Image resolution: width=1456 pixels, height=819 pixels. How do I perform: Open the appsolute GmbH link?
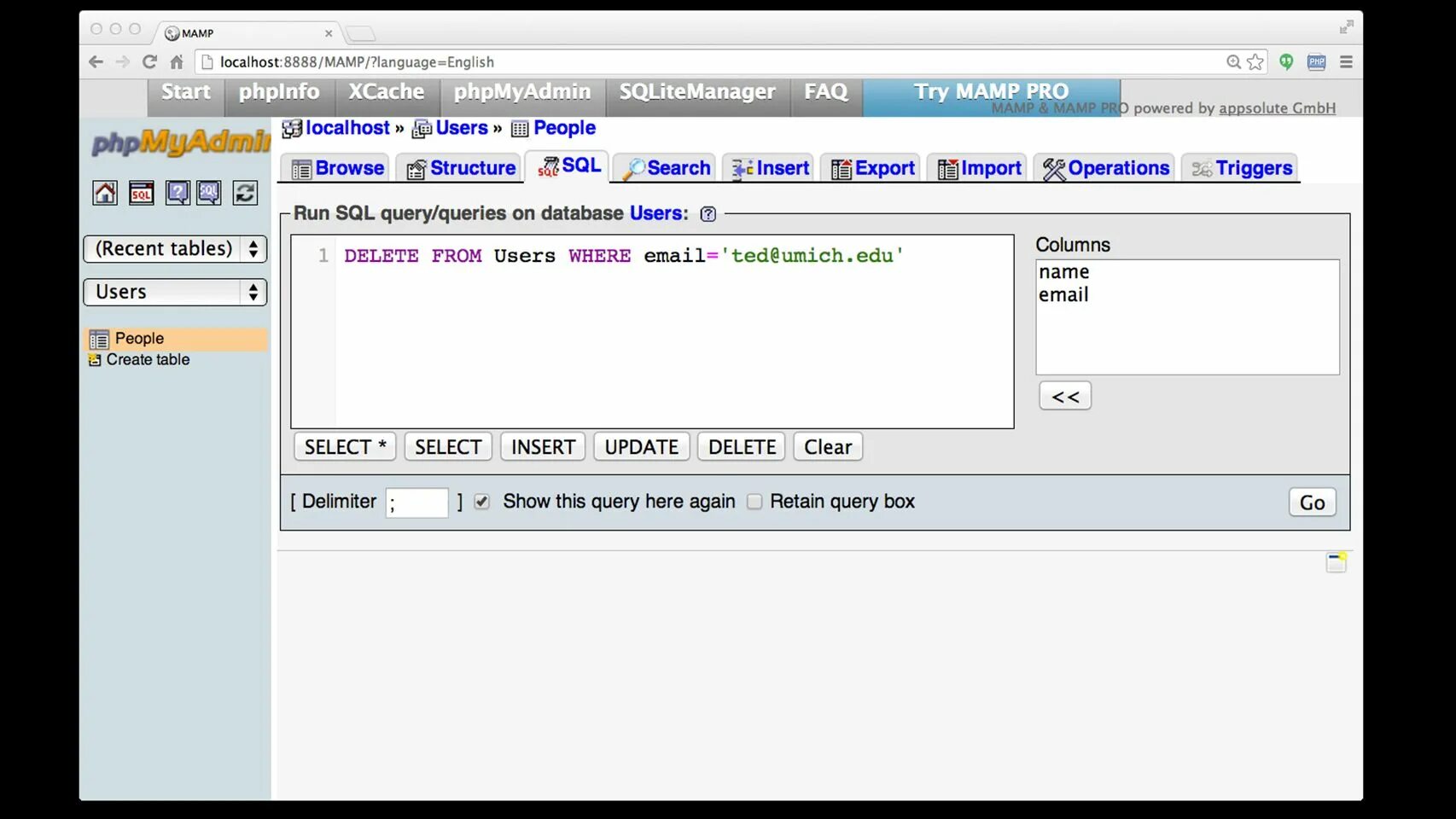[x=1277, y=108]
